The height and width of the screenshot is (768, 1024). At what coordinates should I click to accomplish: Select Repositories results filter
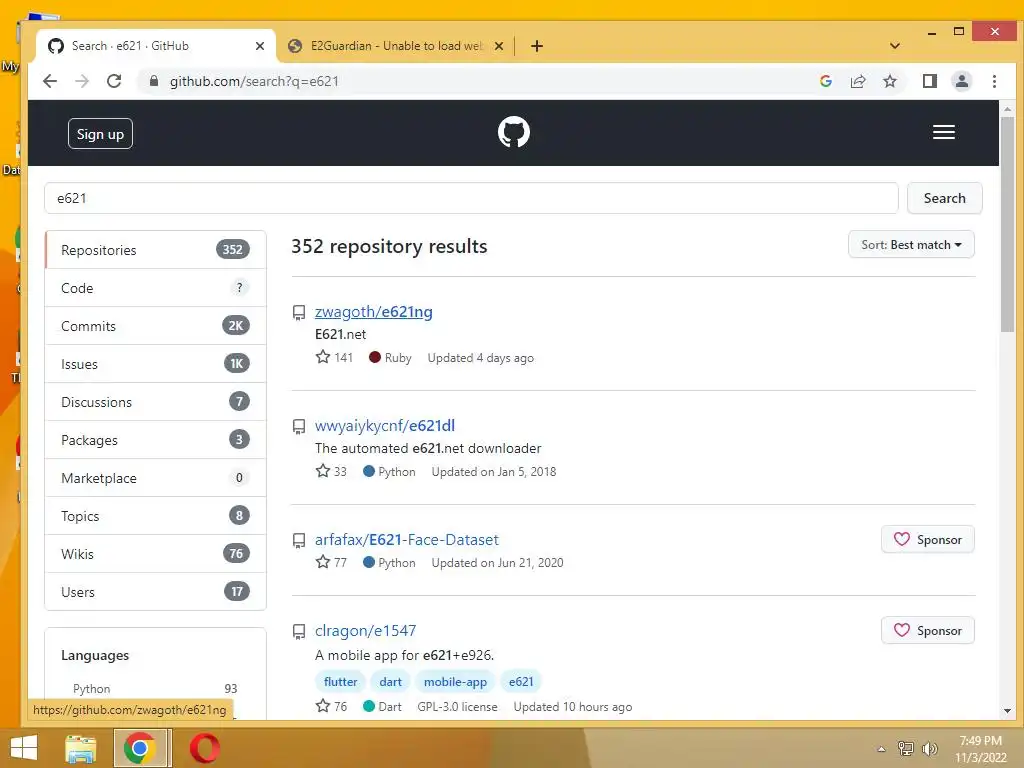click(x=155, y=249)
